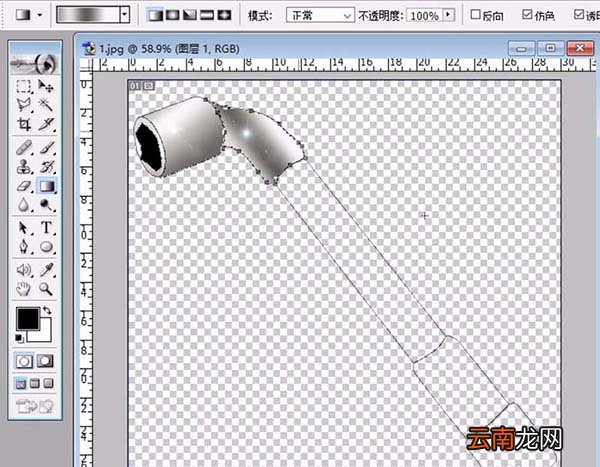Maximize the 1.jpg document window
Viewport: 600px width, 467px height.
coord(551,49)
